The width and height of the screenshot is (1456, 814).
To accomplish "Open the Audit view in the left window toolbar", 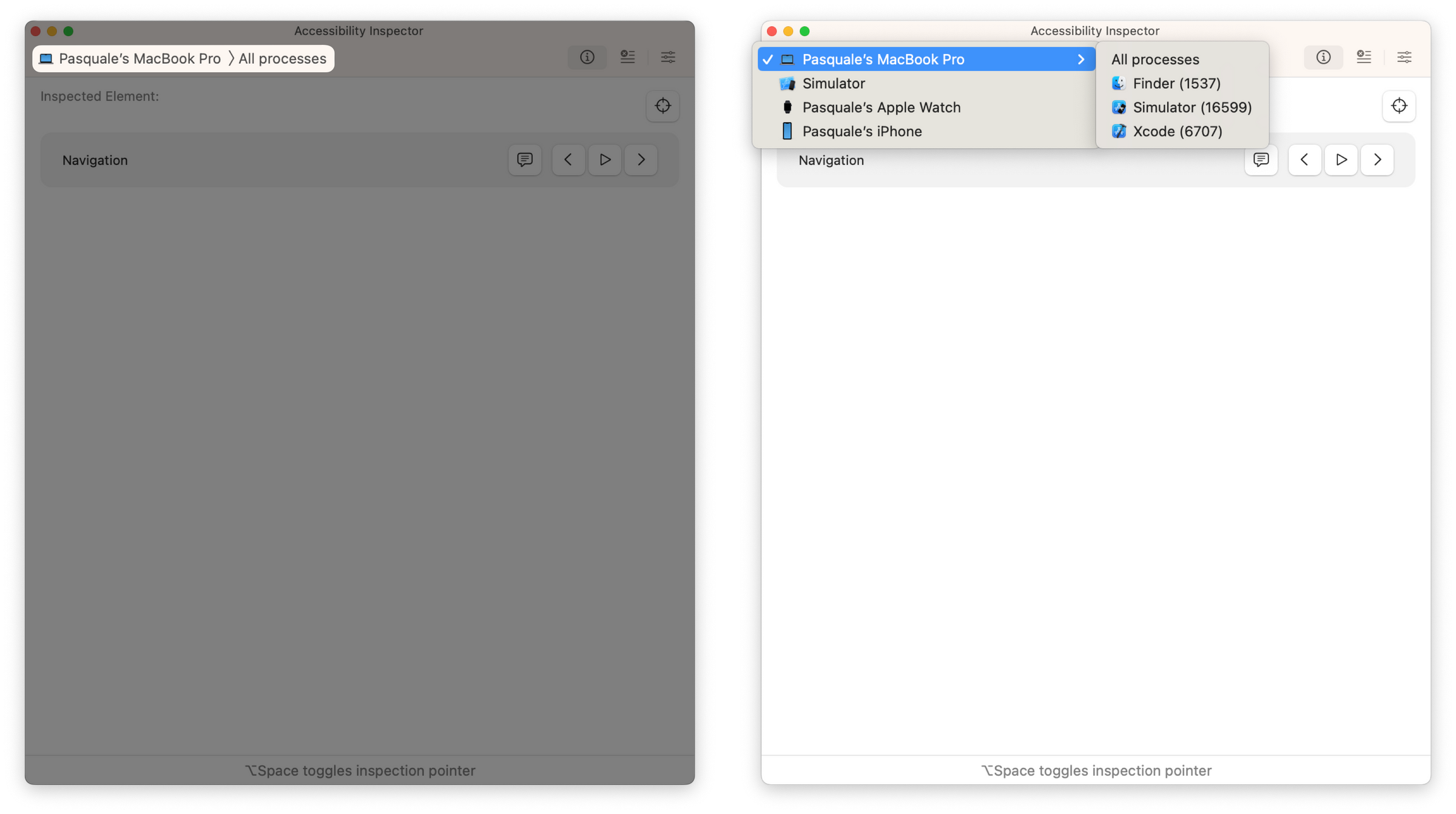I will coord(627,57).
